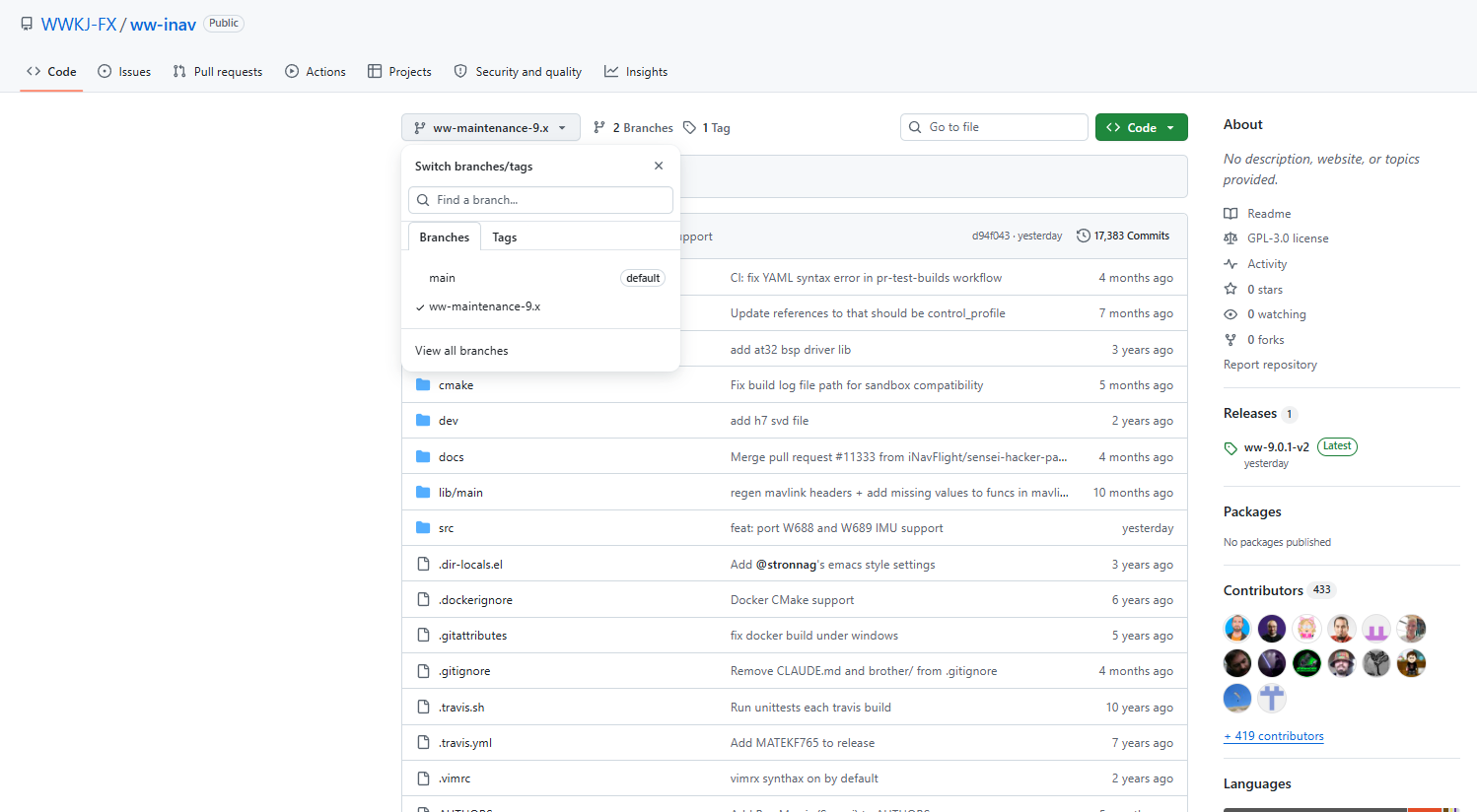Open the Issues tab
This screenshot has height=812, width=1477.
124,72
